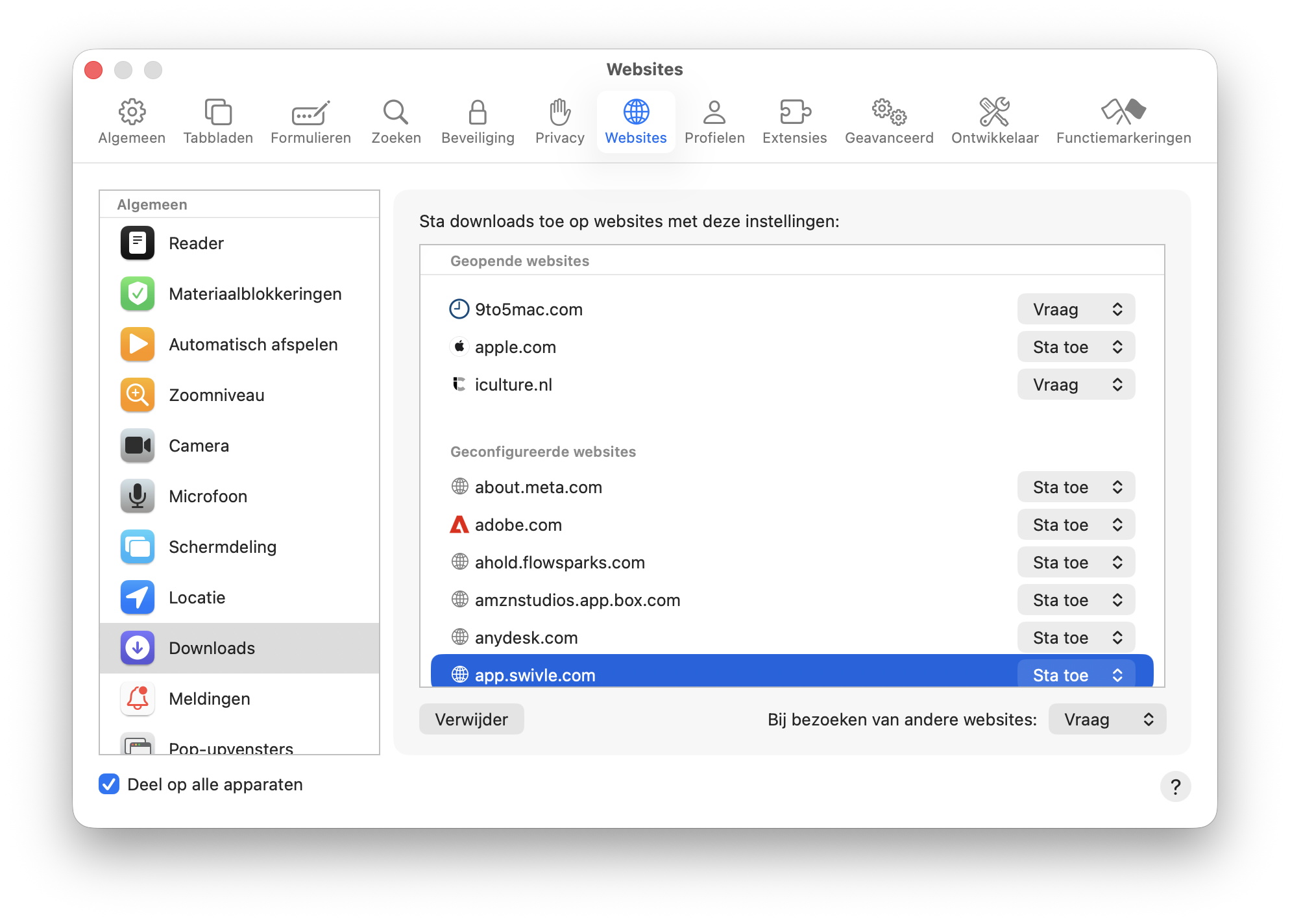Screen dimensions: 1290x924
Task: Close the Websites settings window
Action: click(x=93, y=70)
